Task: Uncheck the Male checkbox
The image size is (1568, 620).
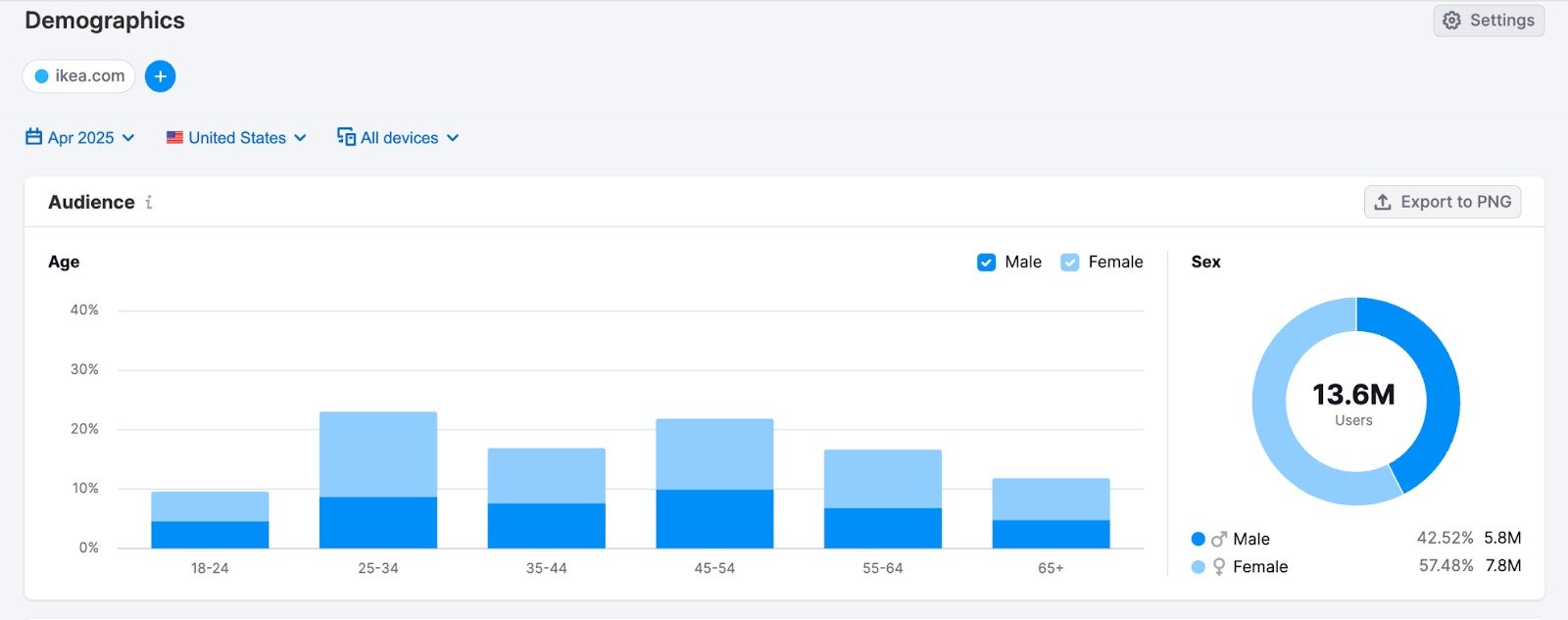Action: [986, 262]
